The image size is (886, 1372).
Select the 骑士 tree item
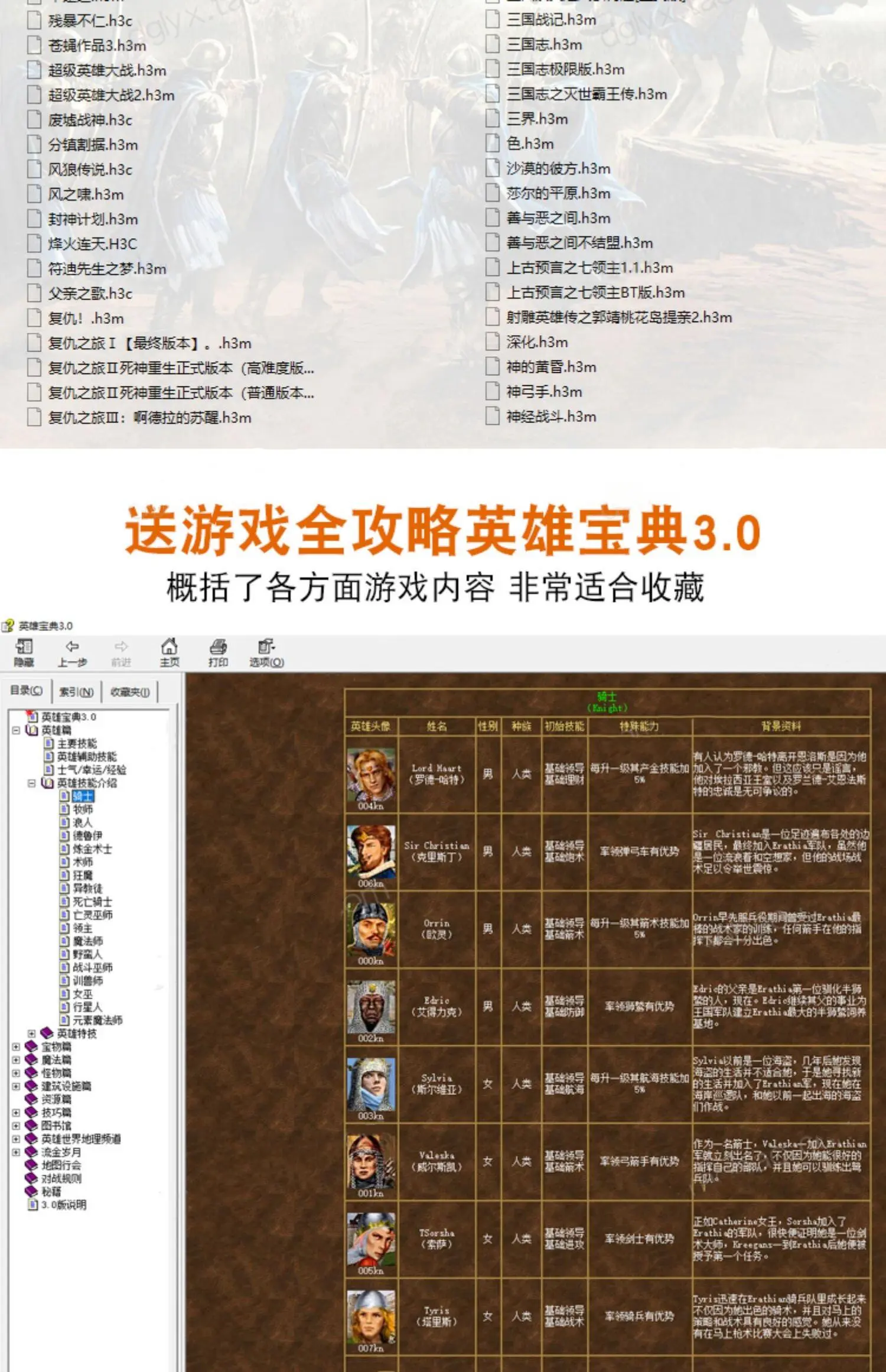click(x=83, y=796)
